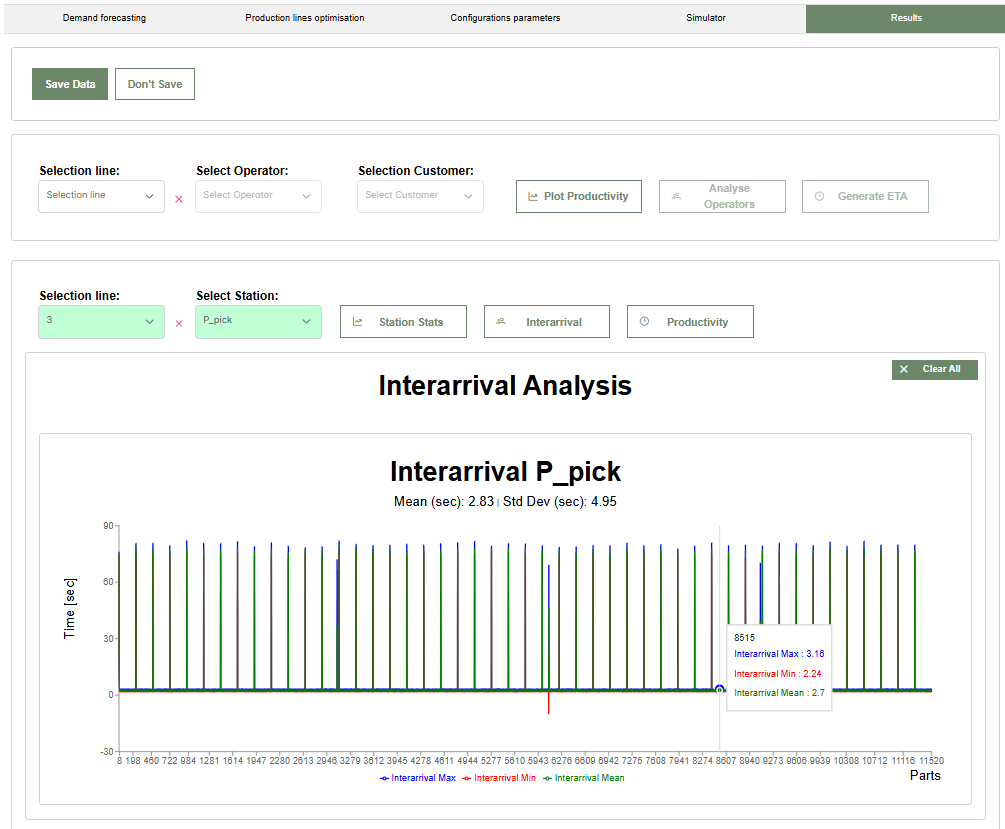Click the Save Data button

pos(69,84)
